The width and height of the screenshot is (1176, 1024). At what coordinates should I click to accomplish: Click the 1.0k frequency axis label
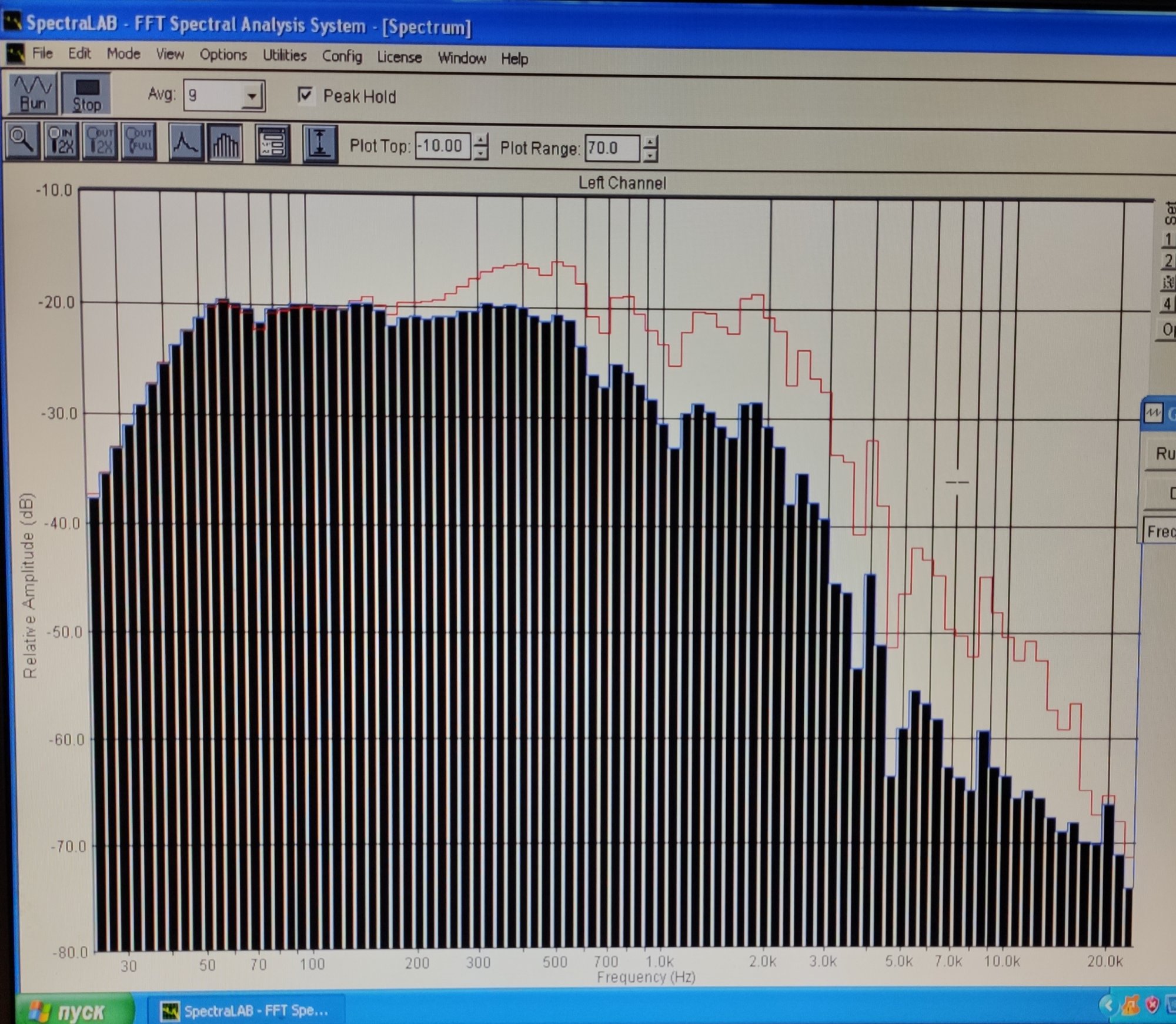660,962
